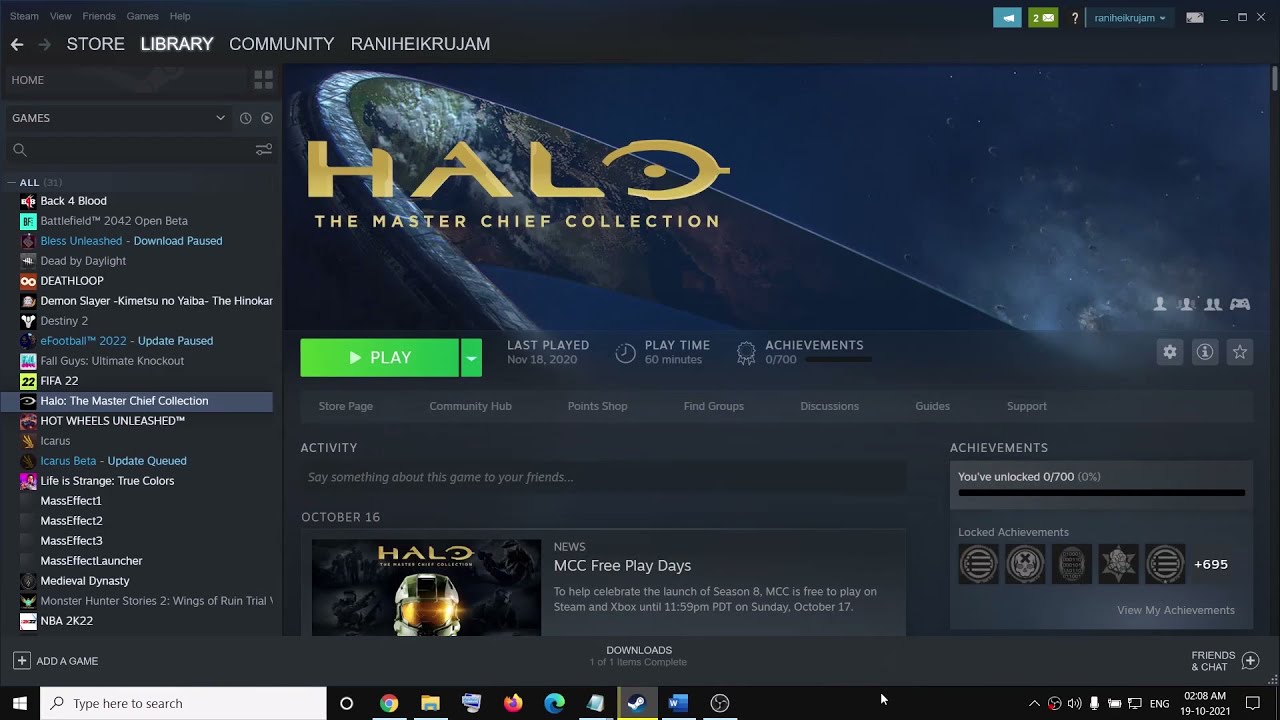Open advanced filter settings icon
Viewport: 1280px width, 720px height.
click(x=263, y=150)
